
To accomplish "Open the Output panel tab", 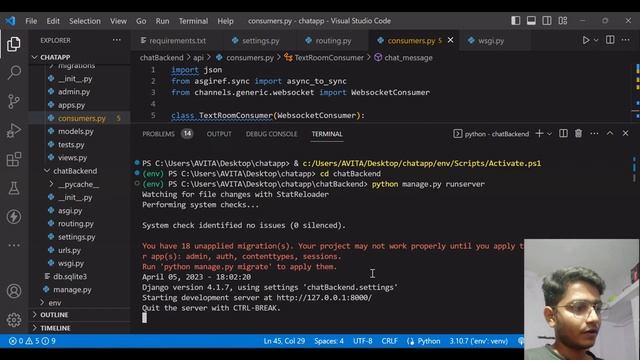I will coord(219,134).
